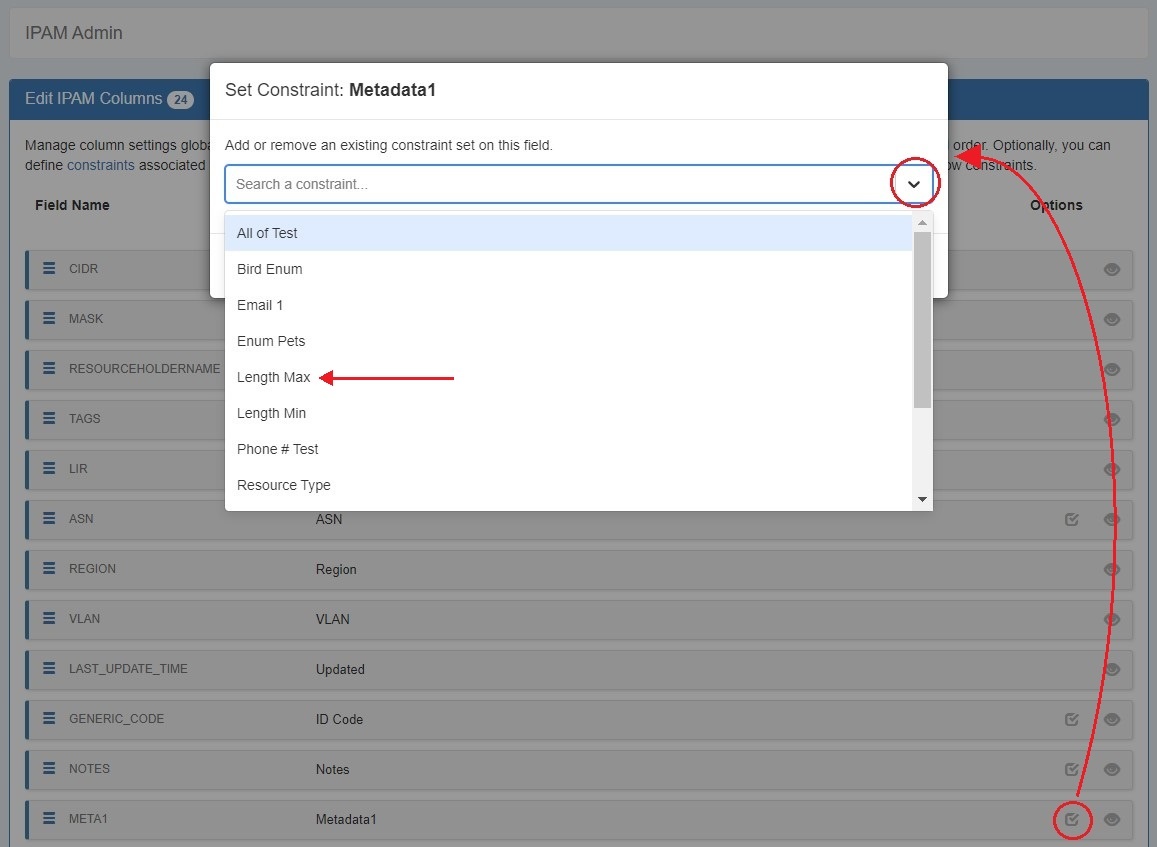The height and width of the screenshot is (847, 1157).
Task: Grab the drag handle for REGION row
Action: (x=49, y=569)
